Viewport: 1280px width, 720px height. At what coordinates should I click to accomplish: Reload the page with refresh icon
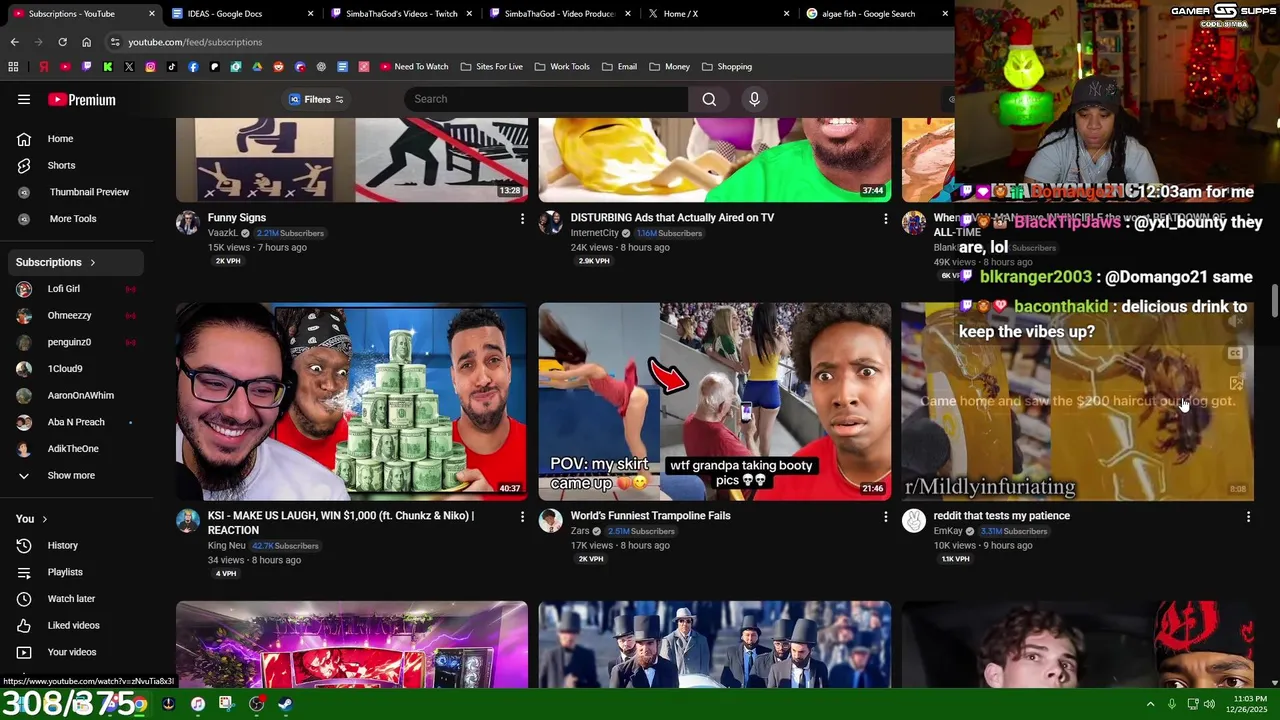62,42
